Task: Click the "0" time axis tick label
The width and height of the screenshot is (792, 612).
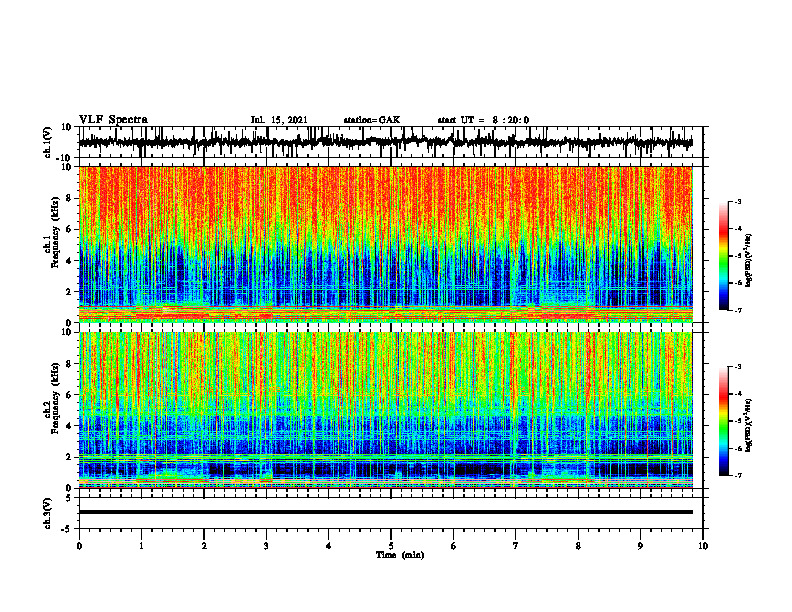Action: pos(79,546)
